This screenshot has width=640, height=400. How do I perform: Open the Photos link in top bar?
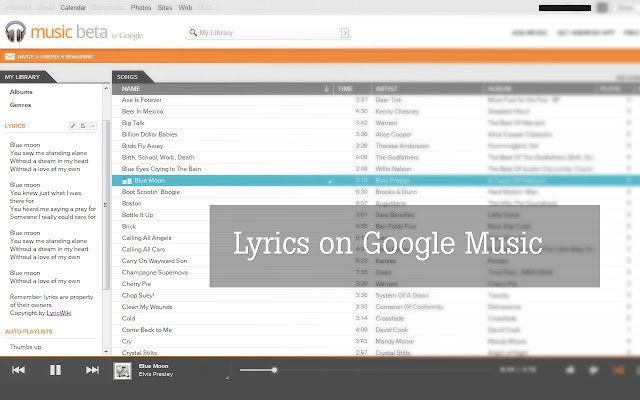(141, 7)
